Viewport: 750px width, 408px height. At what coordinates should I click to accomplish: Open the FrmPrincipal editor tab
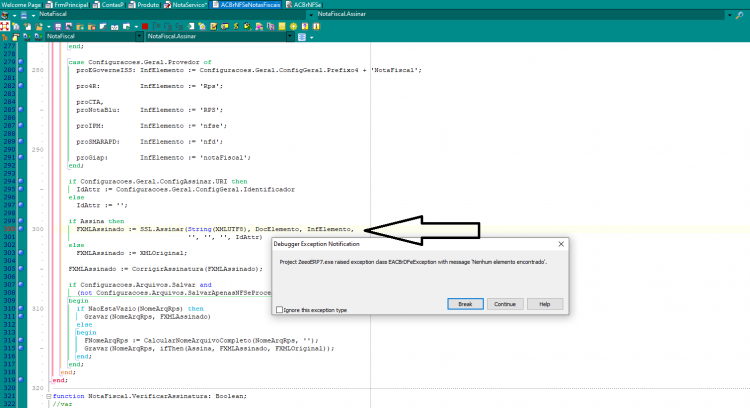click(67, 4)
